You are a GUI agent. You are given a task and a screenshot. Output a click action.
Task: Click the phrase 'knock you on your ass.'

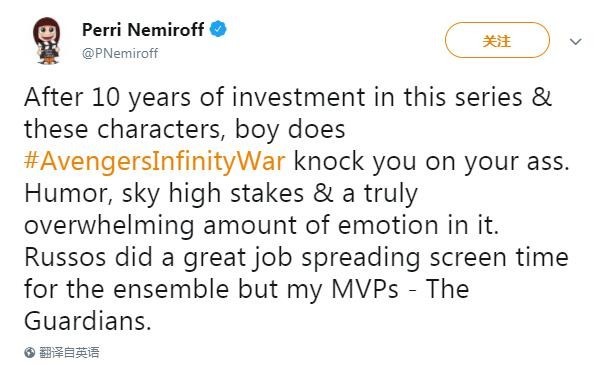pos(431,161)
